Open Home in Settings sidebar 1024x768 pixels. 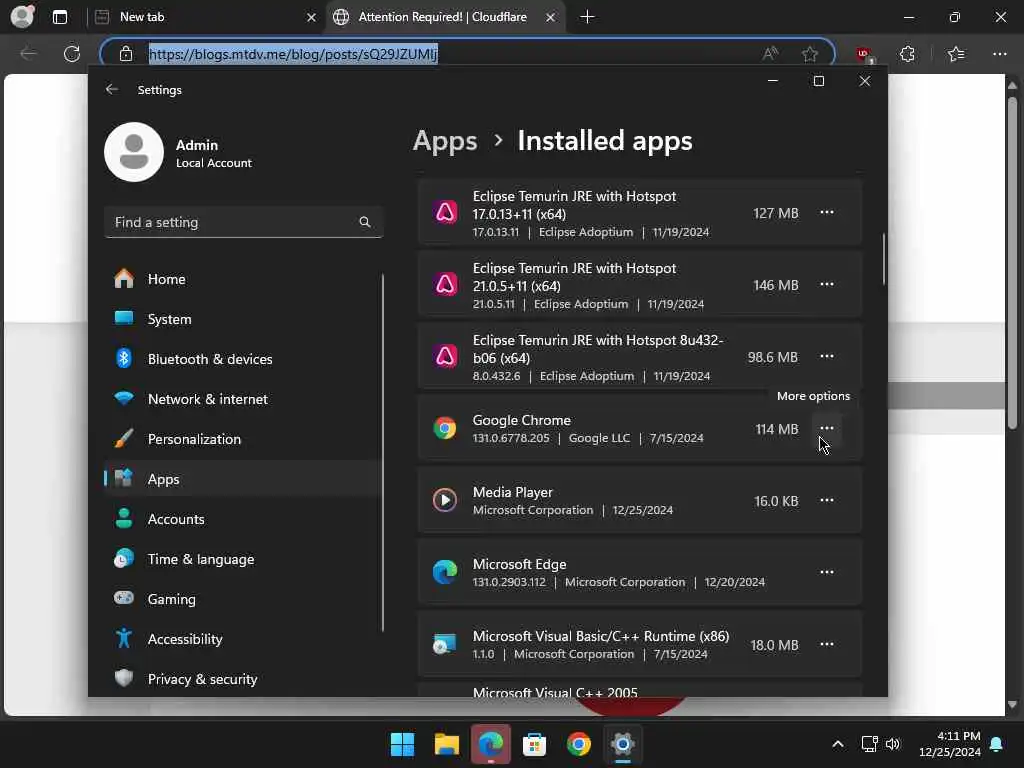[x=243, y=279]
